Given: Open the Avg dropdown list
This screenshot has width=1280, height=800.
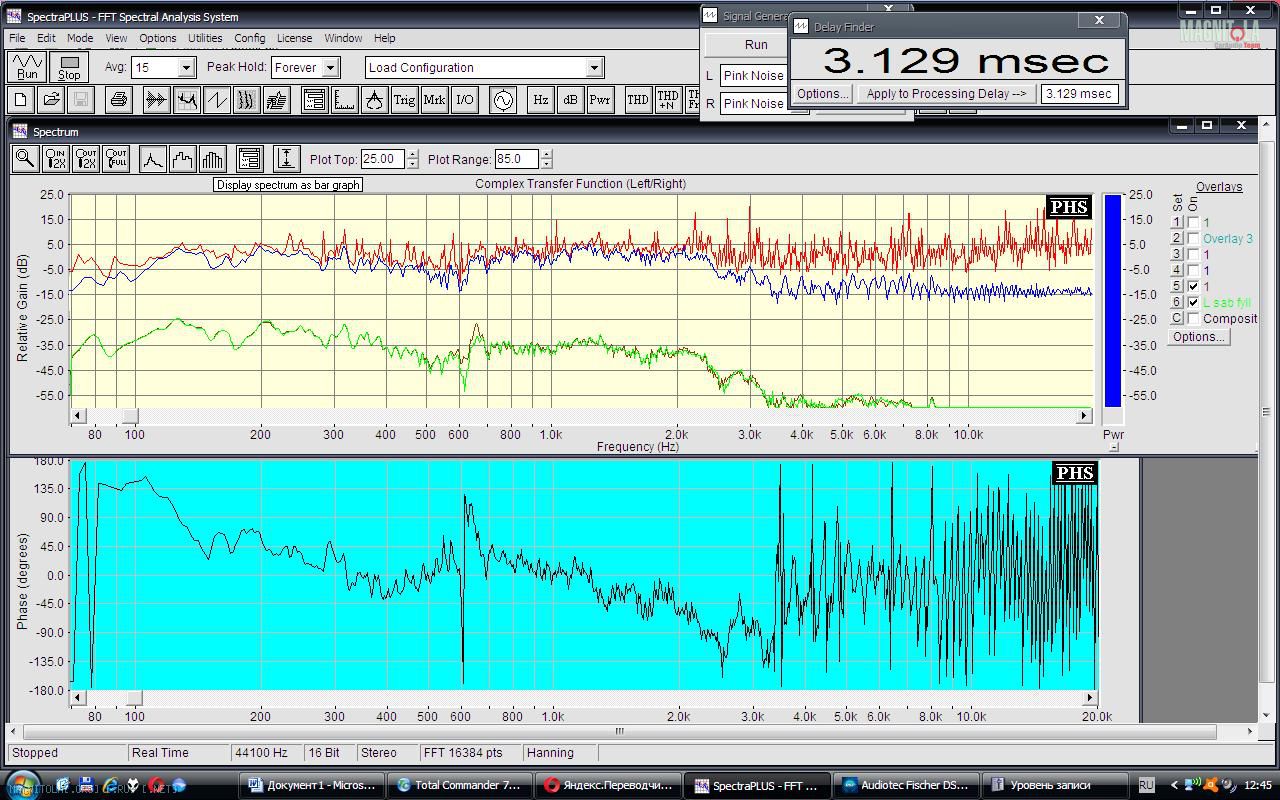Looking at the screenshot, I should 186,68.
